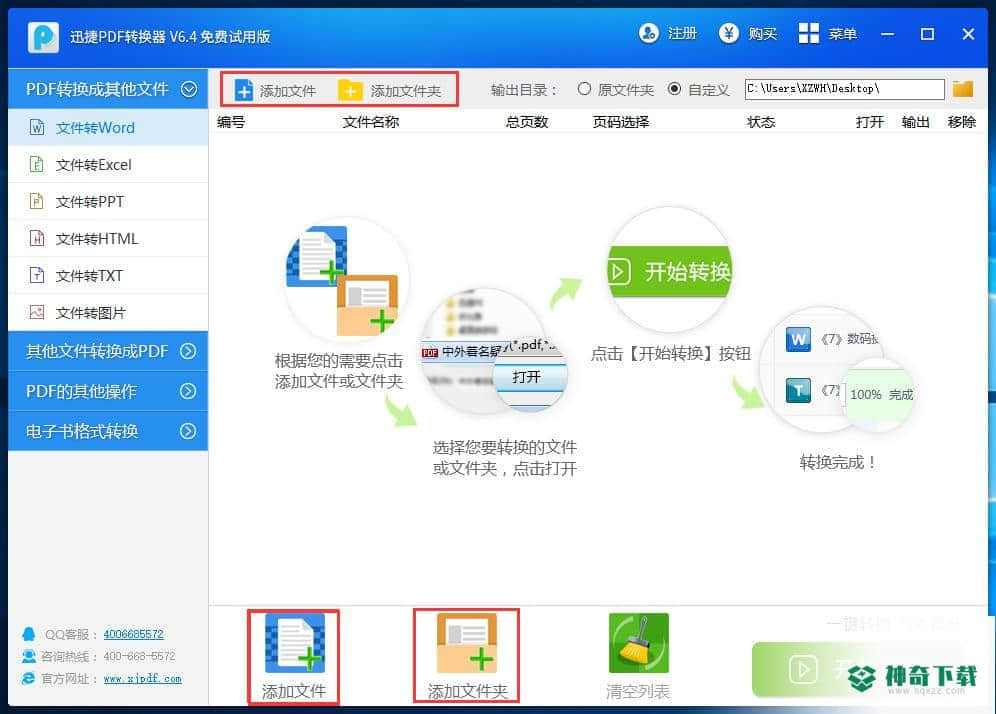Viewport: 996px width, 714px height.
Task: Click the yen coin icon beside 购买
Action: tap(729, 33)
